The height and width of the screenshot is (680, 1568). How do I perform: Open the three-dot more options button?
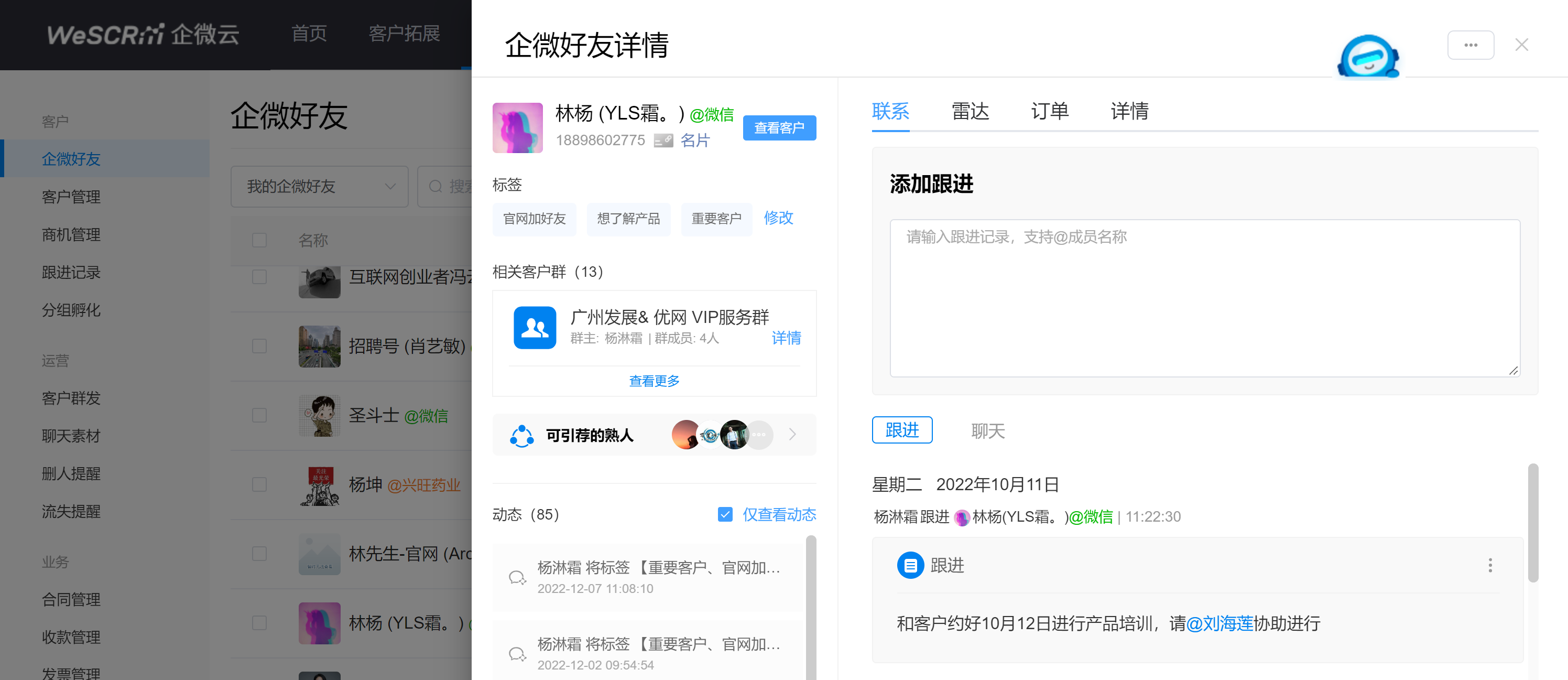coord(1470,45)
